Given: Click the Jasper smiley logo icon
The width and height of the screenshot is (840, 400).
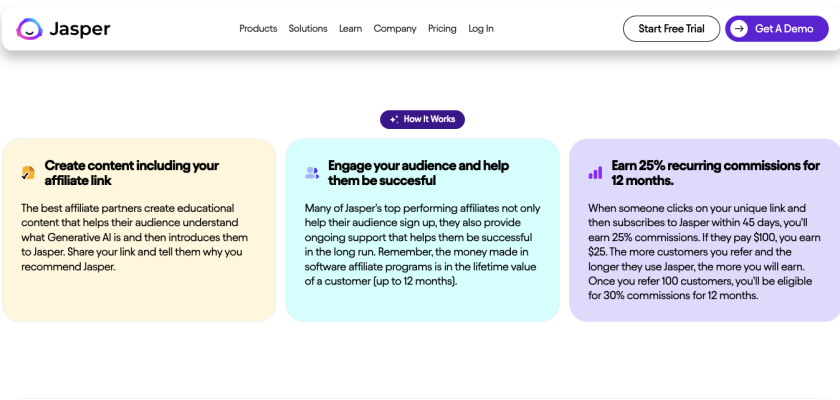Looking at the screenshot, I should point(29,29).
